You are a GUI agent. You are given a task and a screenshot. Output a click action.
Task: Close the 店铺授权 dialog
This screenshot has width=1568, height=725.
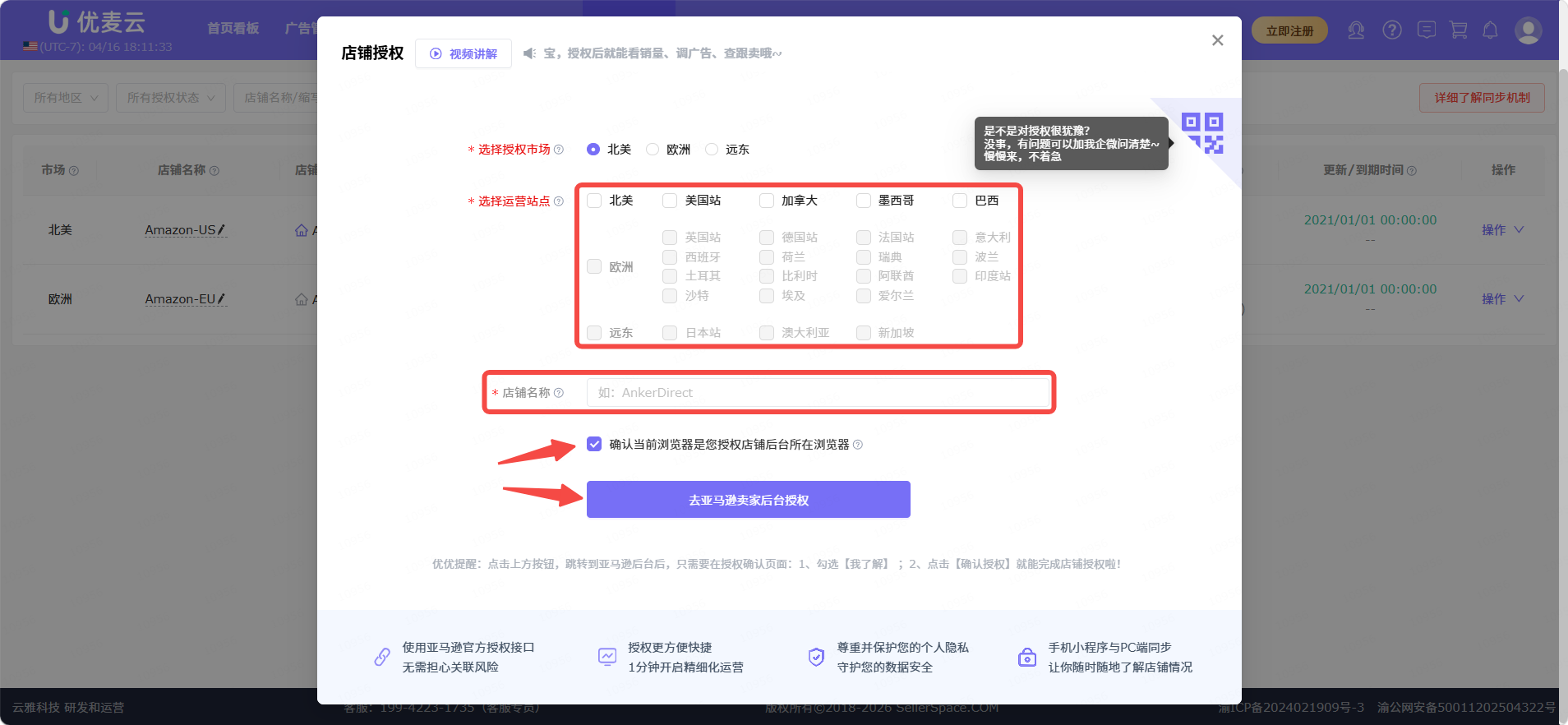tap(1217, 40)
